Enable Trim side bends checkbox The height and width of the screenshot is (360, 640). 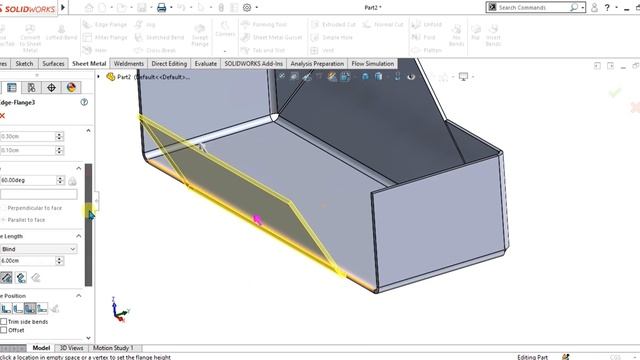[4, 322]
